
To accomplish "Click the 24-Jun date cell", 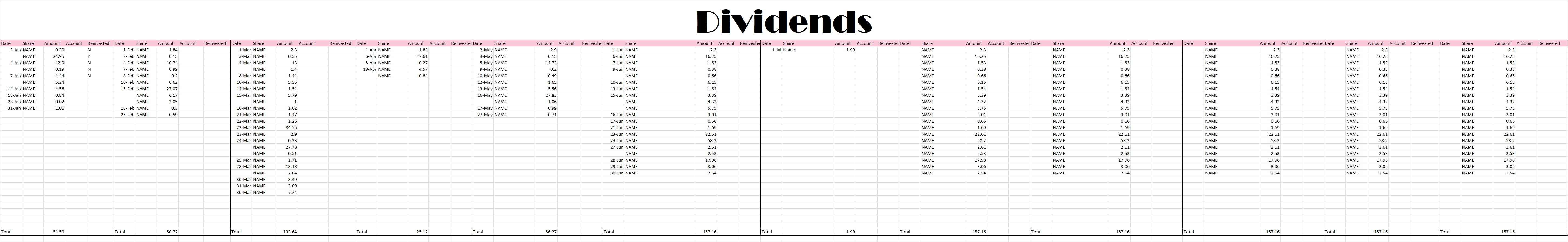I will pyautogui.click(x=614, y=140).
